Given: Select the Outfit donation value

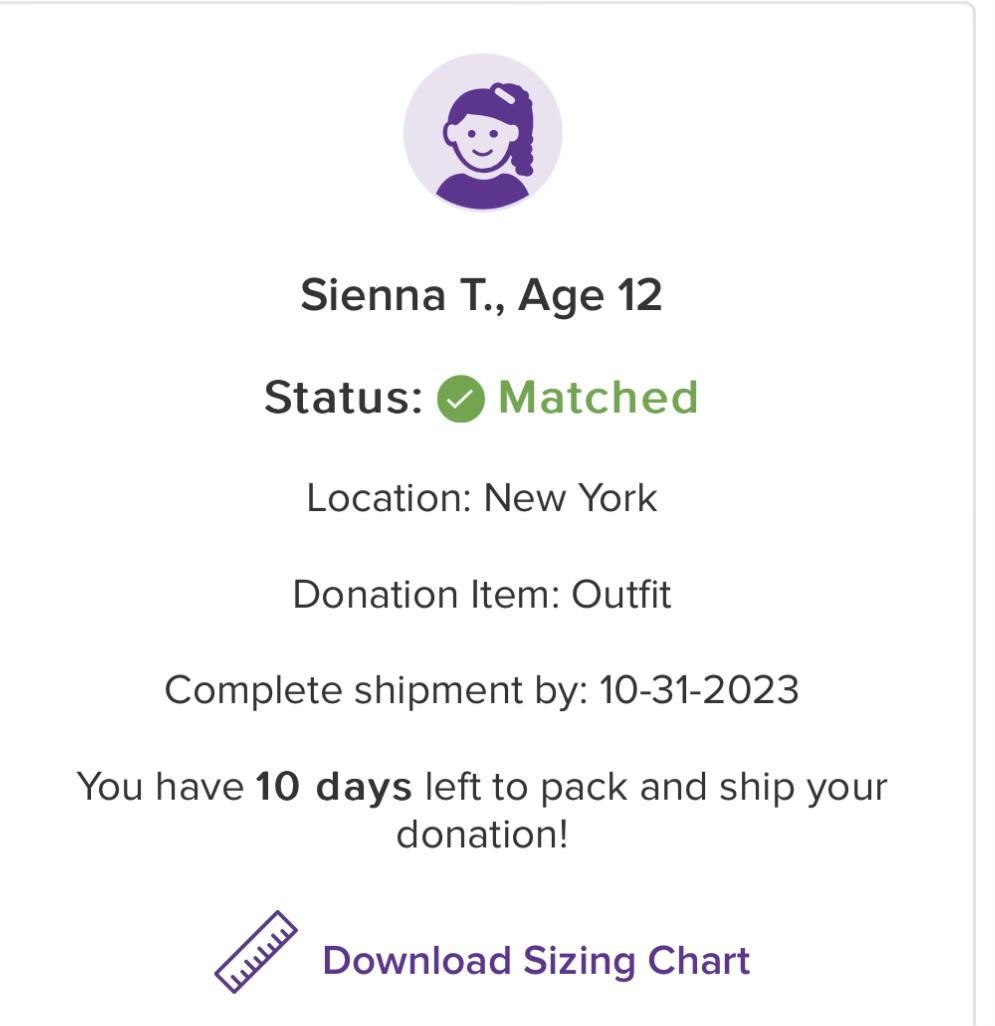Looking at the screenshot, I should (621, 595).
